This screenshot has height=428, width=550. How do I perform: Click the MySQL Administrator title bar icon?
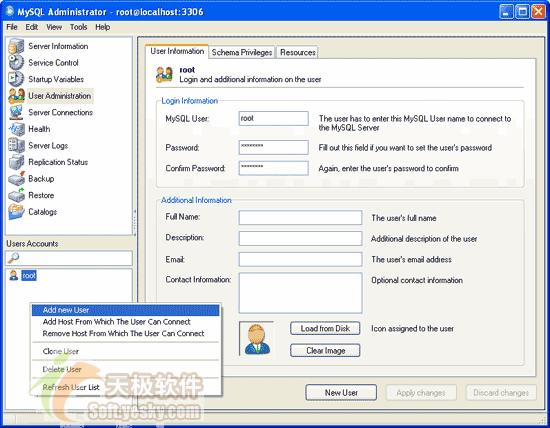[x=9, y=11]
